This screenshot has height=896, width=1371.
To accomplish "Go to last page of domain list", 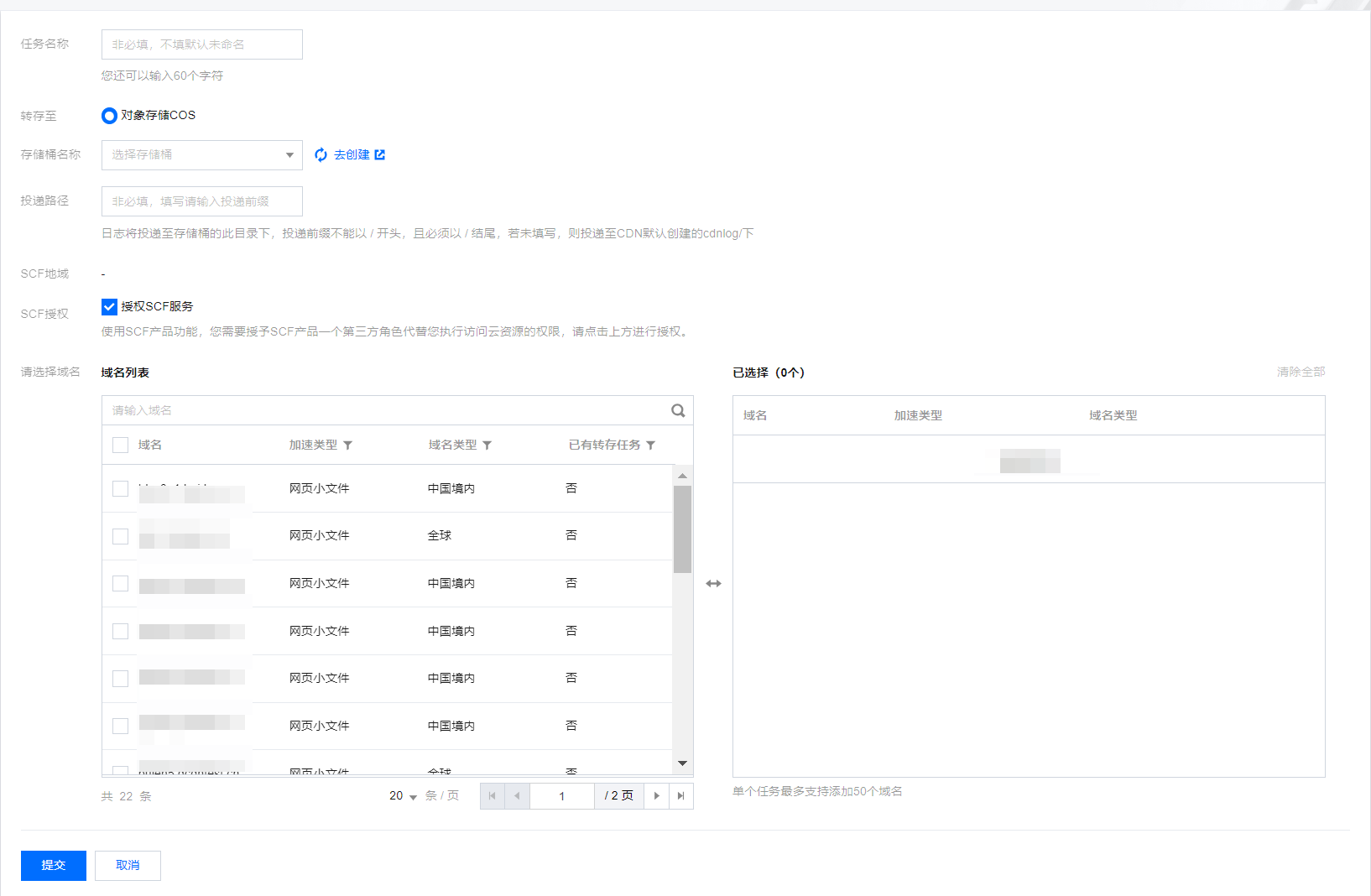I will [680, 796].
